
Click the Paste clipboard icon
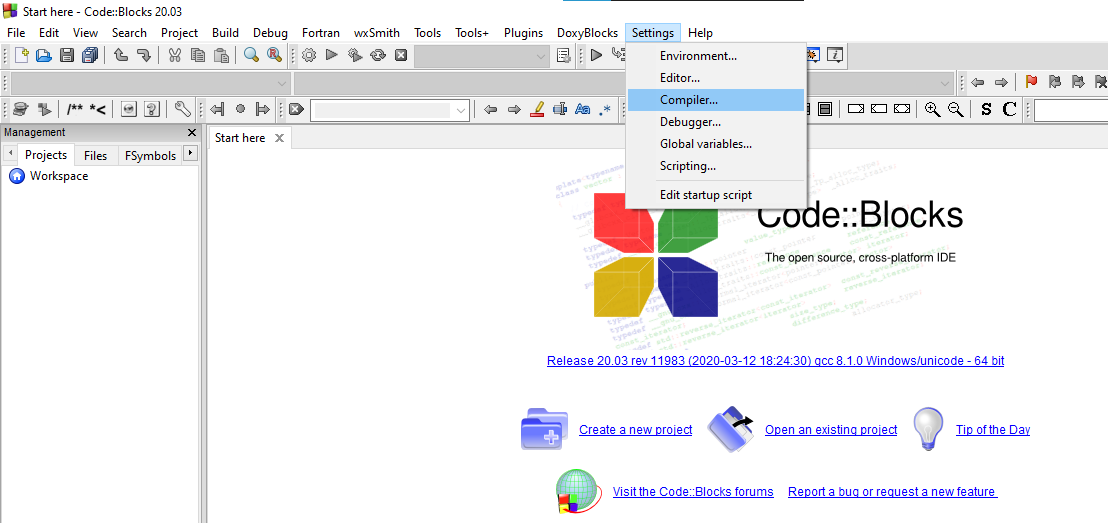click(x=221, y=55)
